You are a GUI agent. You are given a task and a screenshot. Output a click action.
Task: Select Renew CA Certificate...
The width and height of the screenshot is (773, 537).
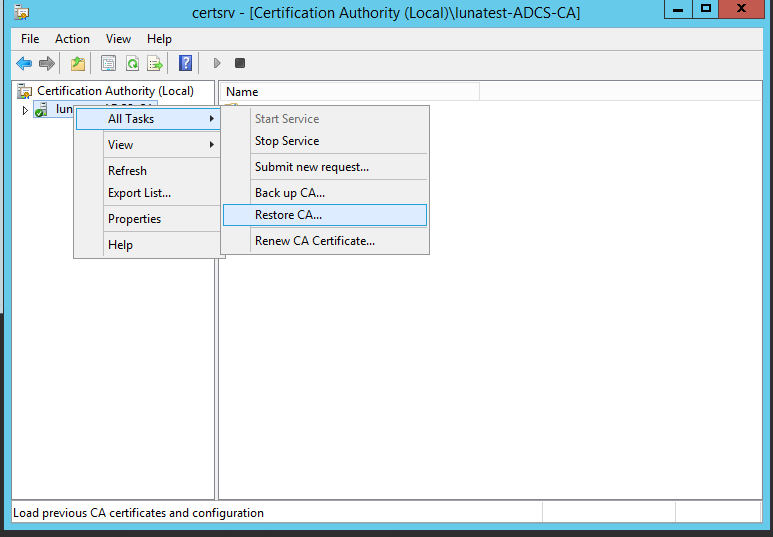coord(325,241)
